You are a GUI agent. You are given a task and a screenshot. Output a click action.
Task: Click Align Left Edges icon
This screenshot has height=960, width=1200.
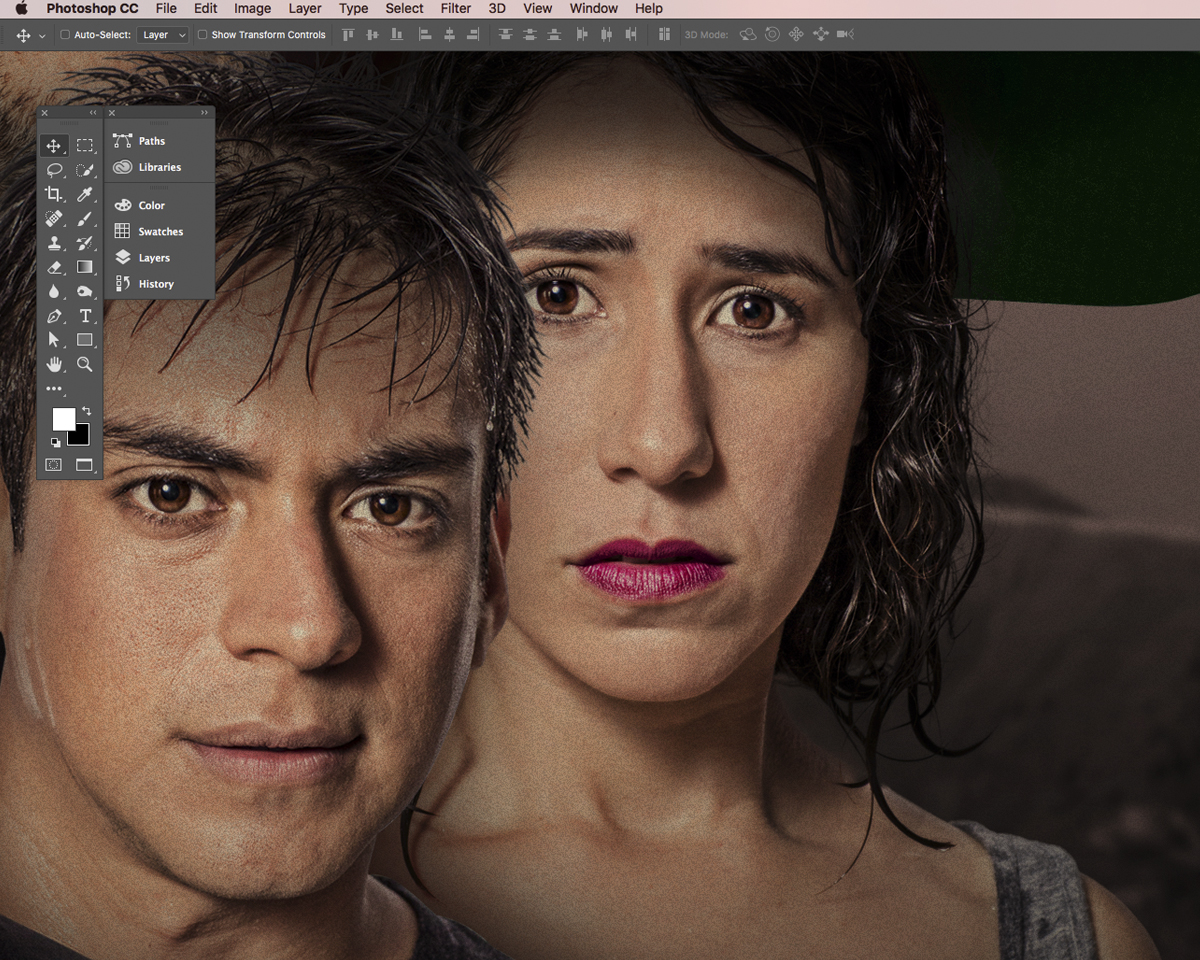[425, 34]
